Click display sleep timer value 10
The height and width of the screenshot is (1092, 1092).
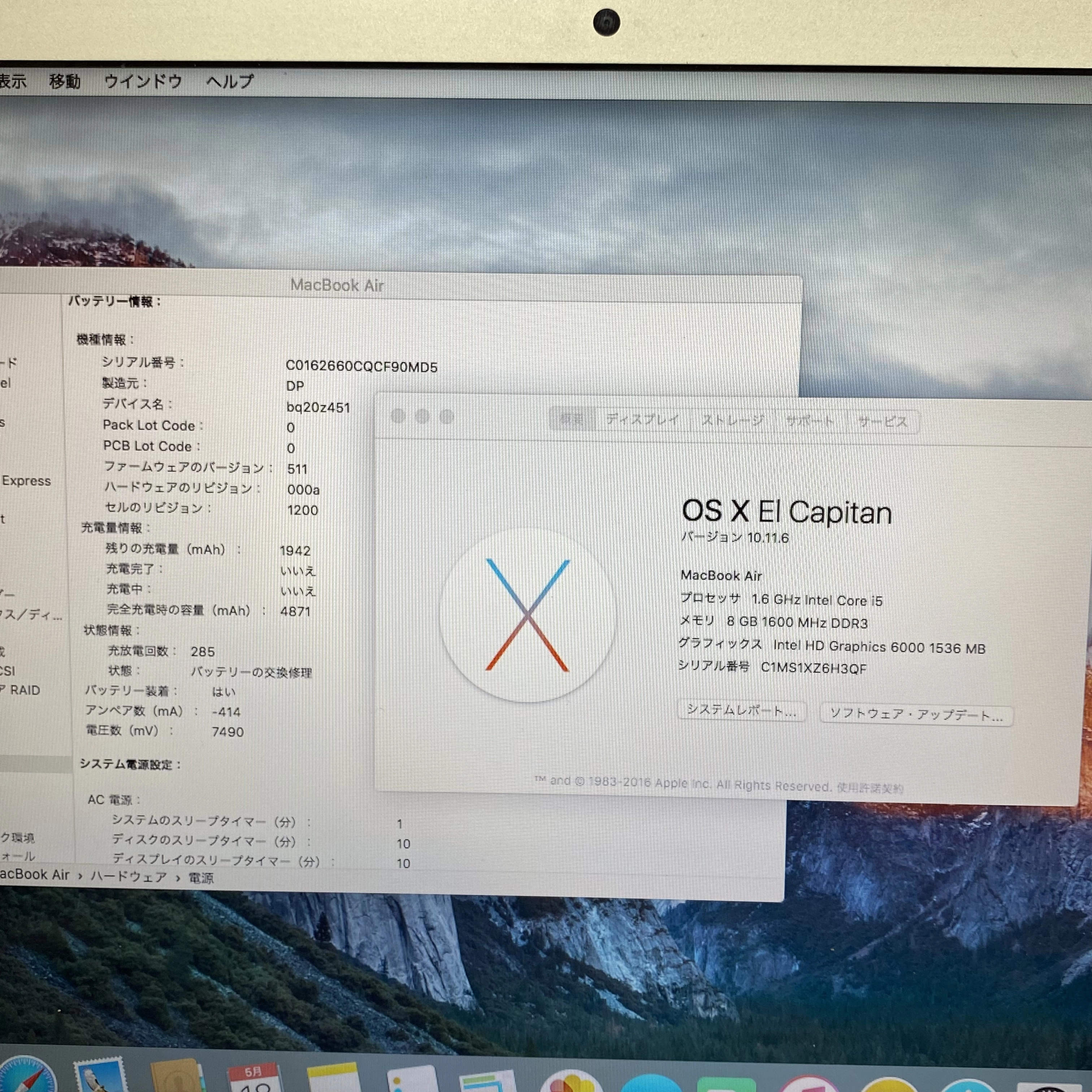point(403,864)
